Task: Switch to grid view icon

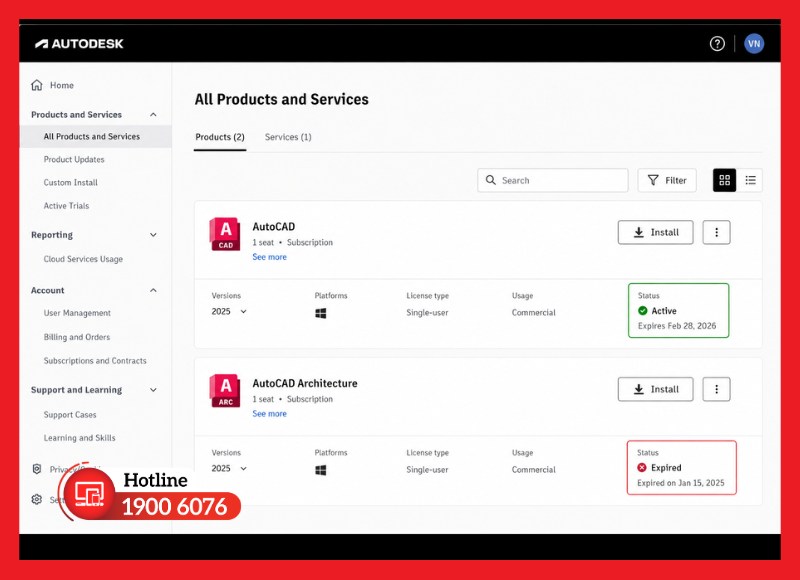Action: pos(724,180)
